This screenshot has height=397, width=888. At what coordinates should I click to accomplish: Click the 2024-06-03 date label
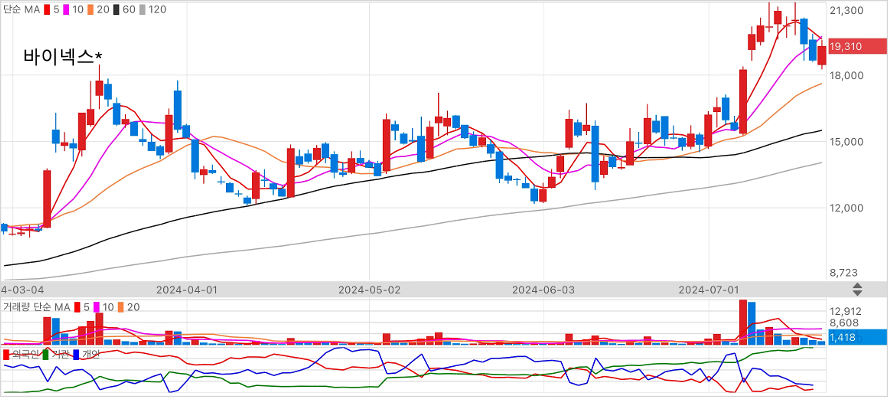pyautogui.click(x=543, y=289)
